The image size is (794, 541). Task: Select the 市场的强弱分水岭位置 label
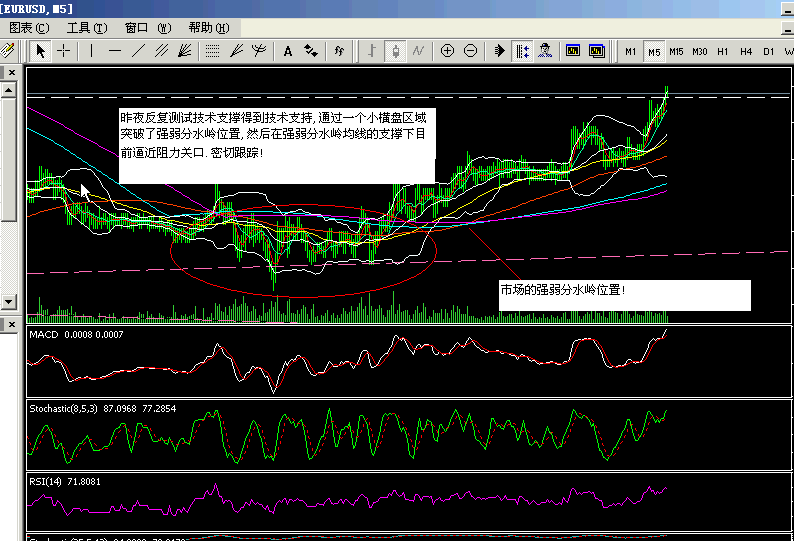[x=624, y=295]
